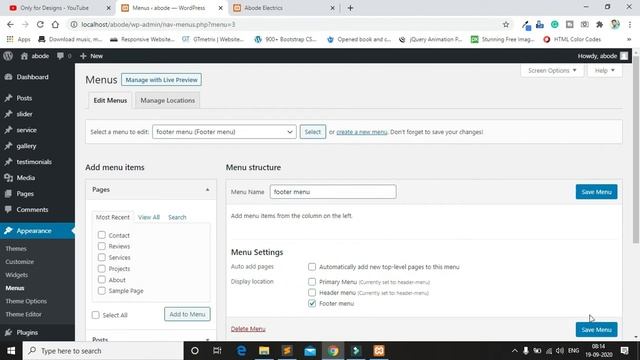This screenshot has width=640, height=360.
Task: Reload the browser page
Action: (x=40, y=24)
